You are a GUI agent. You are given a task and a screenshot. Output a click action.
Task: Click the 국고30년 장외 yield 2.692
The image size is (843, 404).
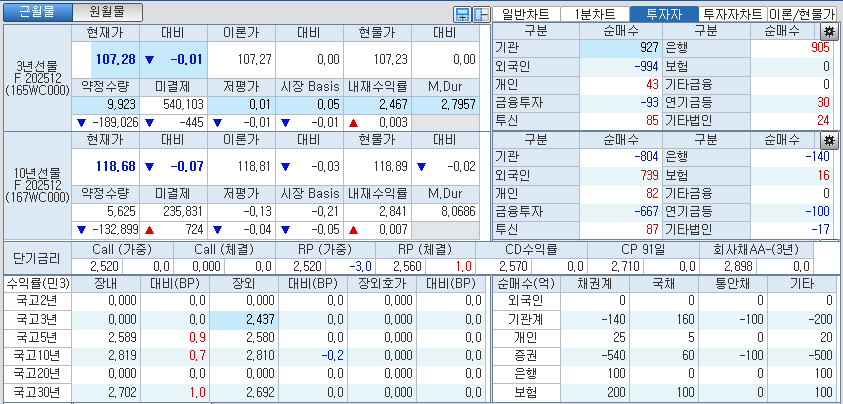pyautogui.click(x=260, y=392)
